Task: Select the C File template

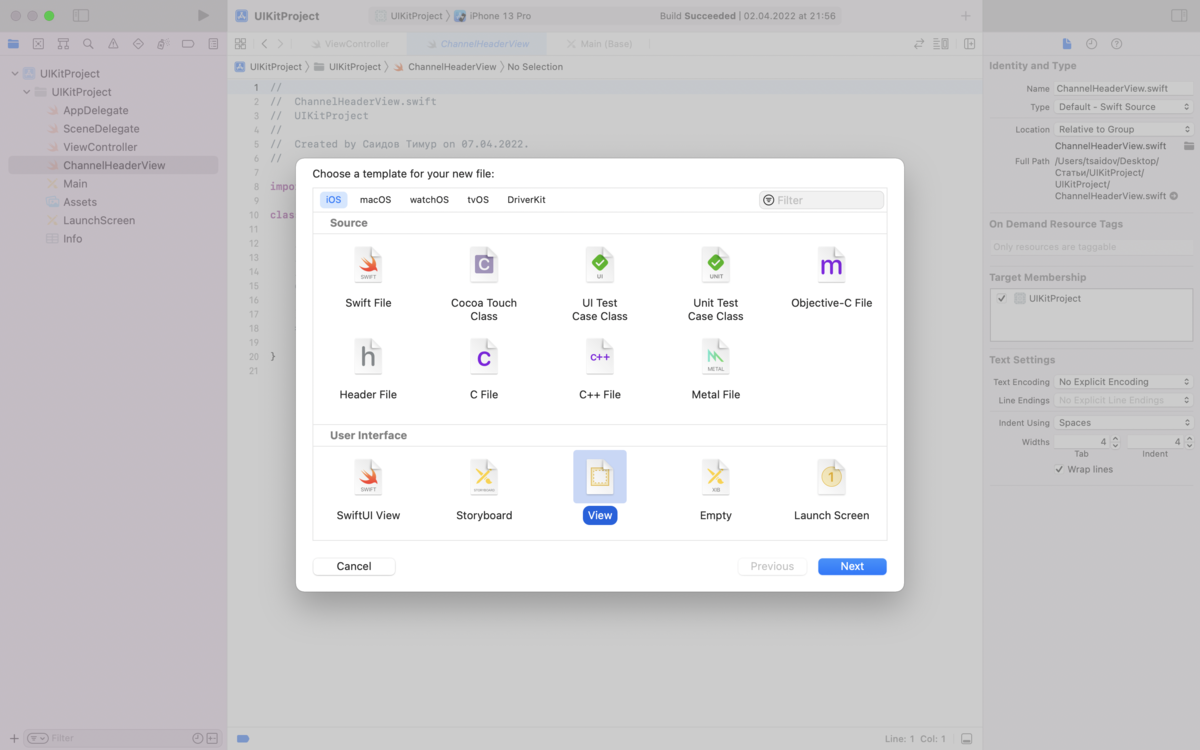Action: (x=484, y=369)
